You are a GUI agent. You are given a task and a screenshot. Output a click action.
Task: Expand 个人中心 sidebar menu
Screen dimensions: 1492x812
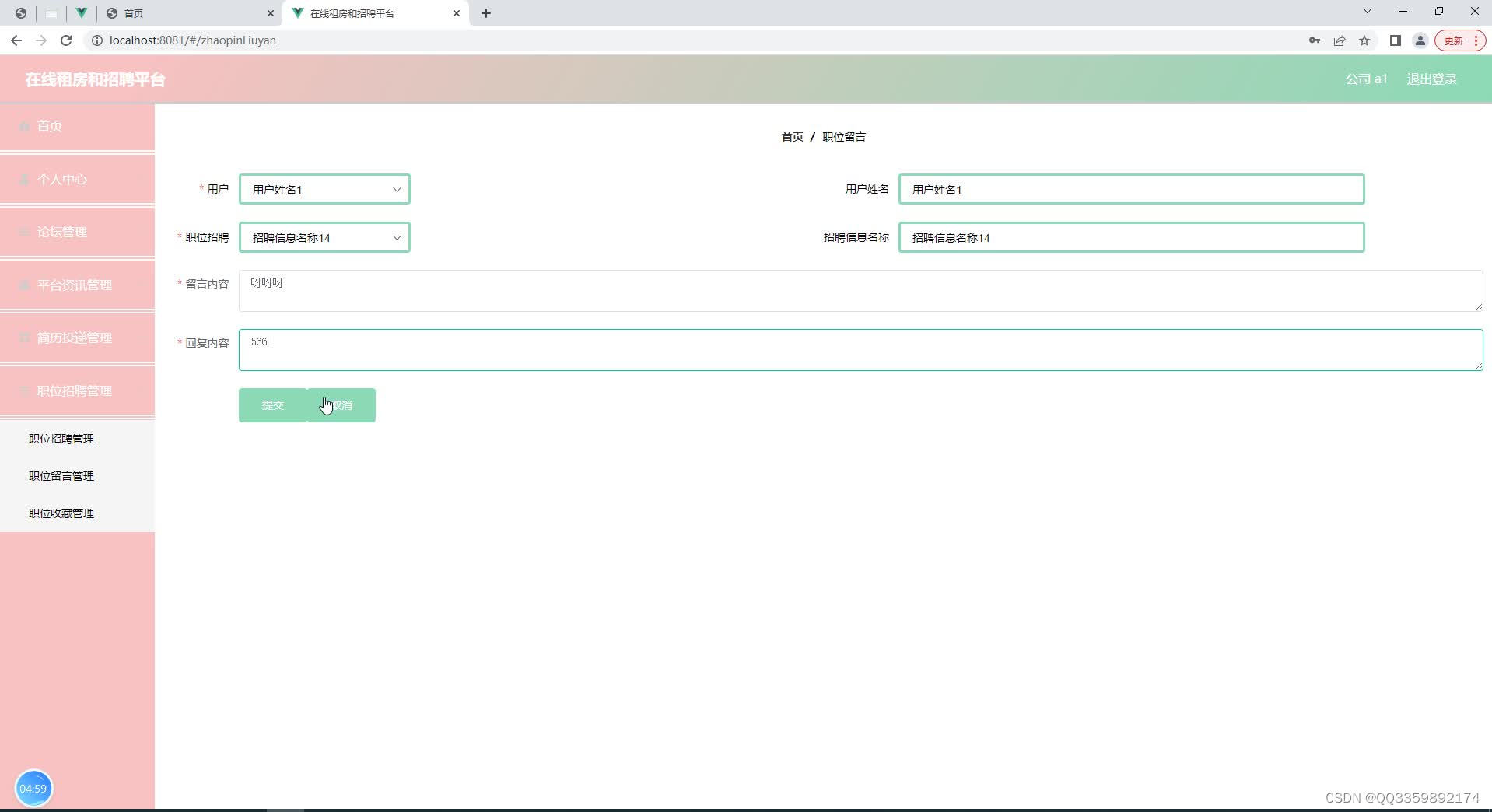click(x=77, y=179)
